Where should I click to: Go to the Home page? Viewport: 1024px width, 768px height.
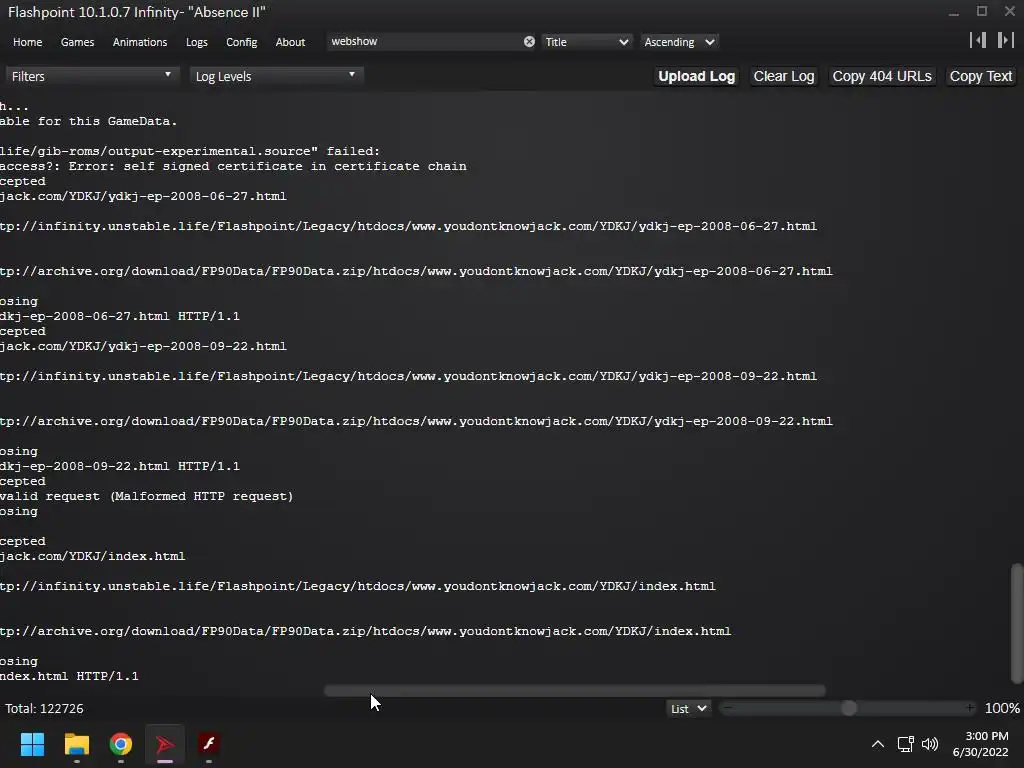(27, 42)
